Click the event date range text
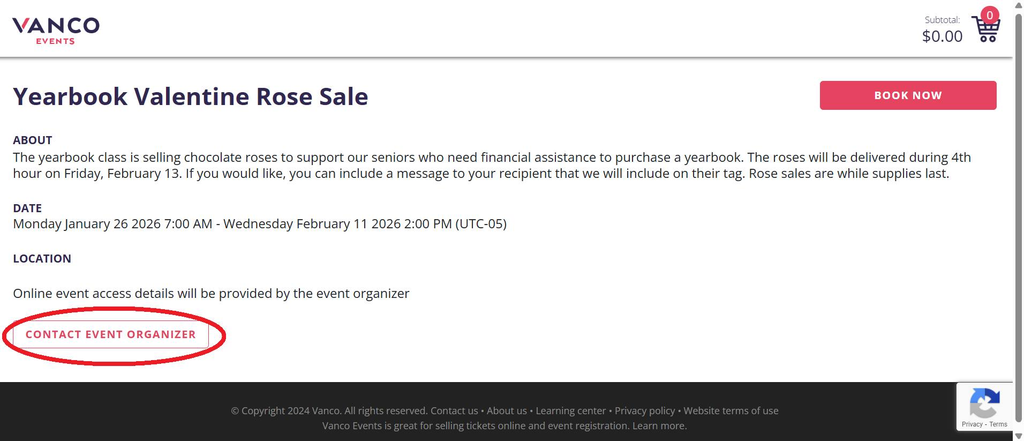 pos(260,224)
